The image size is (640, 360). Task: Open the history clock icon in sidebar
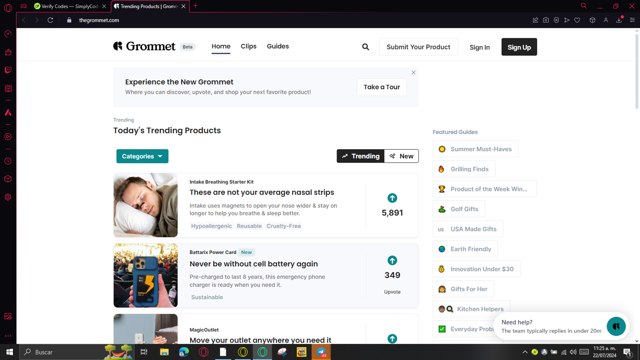8,161
